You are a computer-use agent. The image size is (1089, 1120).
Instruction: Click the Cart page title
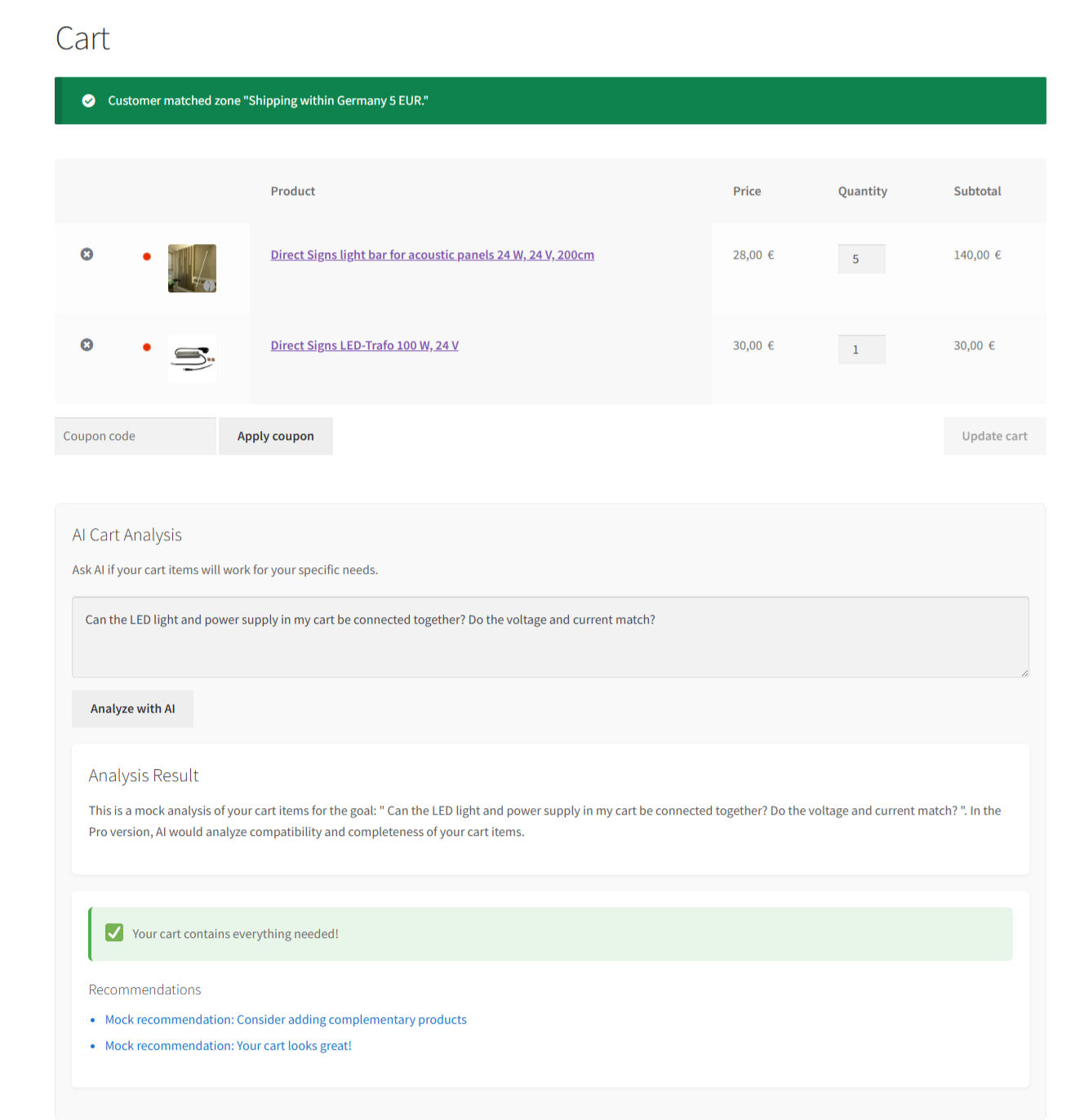tap(82, 38)
